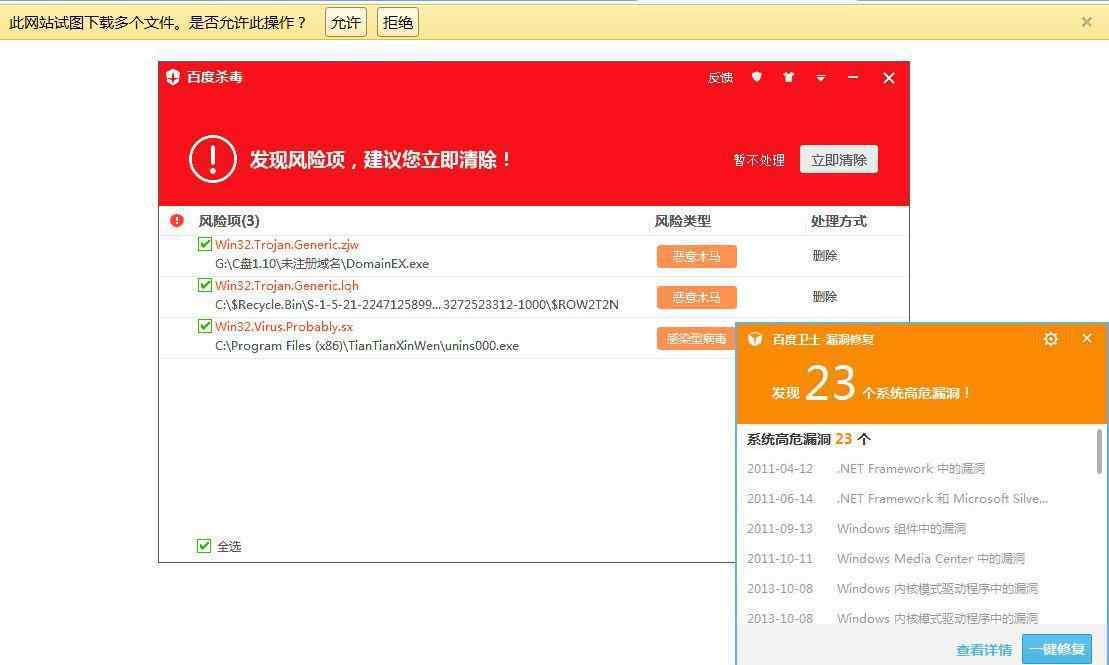
Task: Click 恶意木马 badge for DomainEX.exe row
Action: (697, 256)
